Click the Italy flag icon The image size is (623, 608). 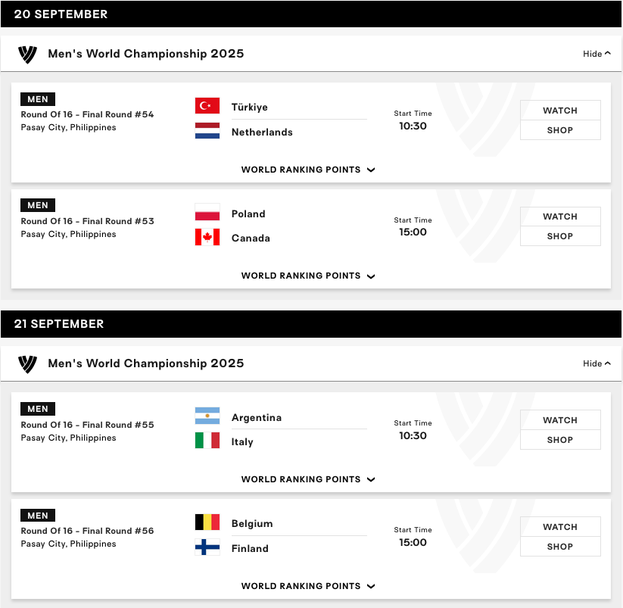[207, 441]
